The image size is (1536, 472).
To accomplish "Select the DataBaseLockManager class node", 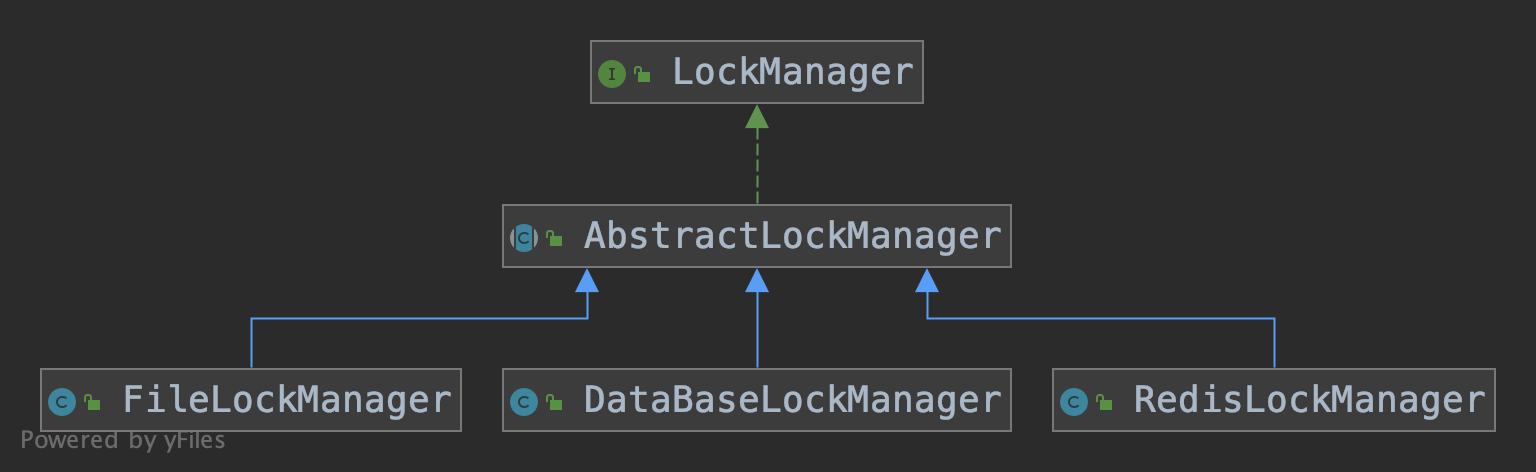I will point(757,400).
